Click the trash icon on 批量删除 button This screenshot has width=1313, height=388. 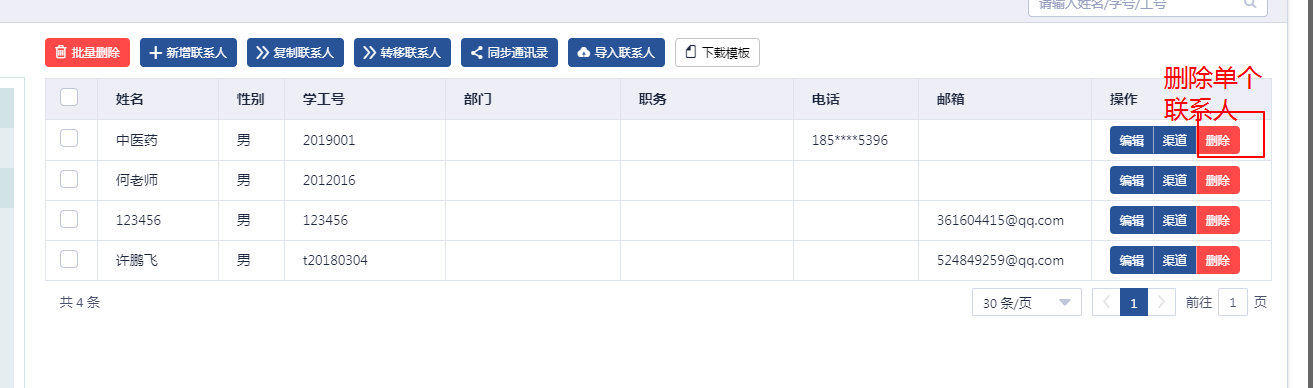pos(61,53)
